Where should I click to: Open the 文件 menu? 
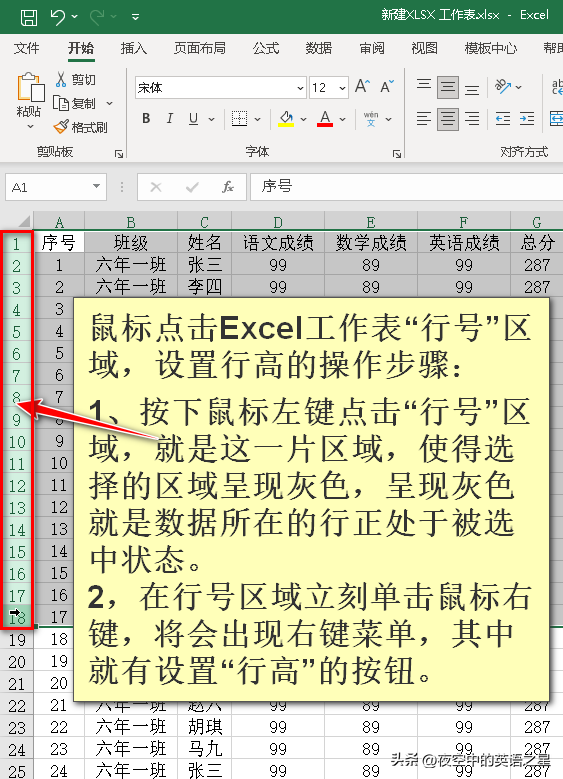26,48
